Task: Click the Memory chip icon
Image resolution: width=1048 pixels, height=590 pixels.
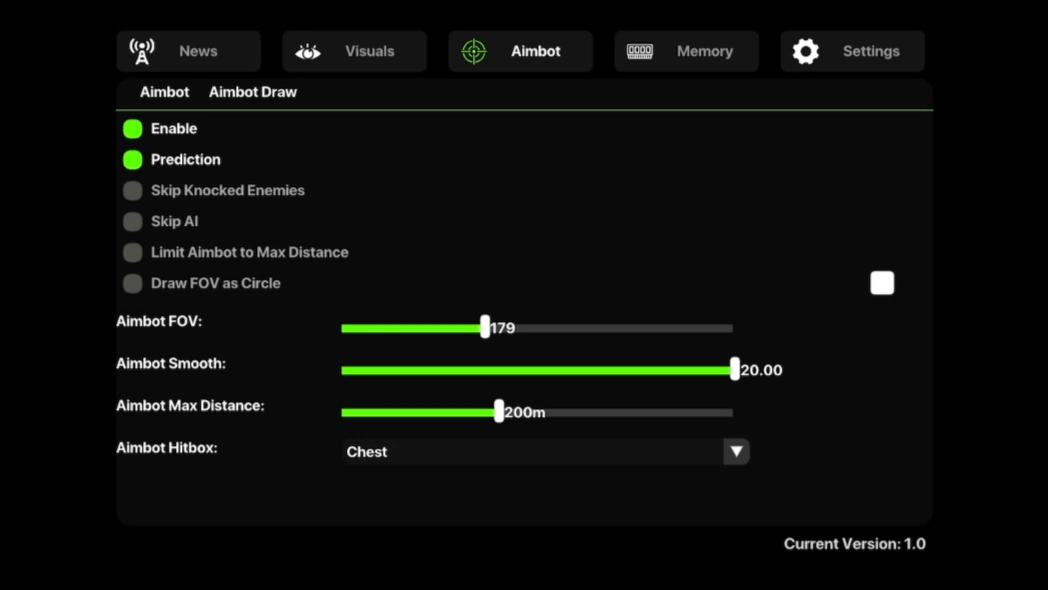Action: (x=640, y=51)
